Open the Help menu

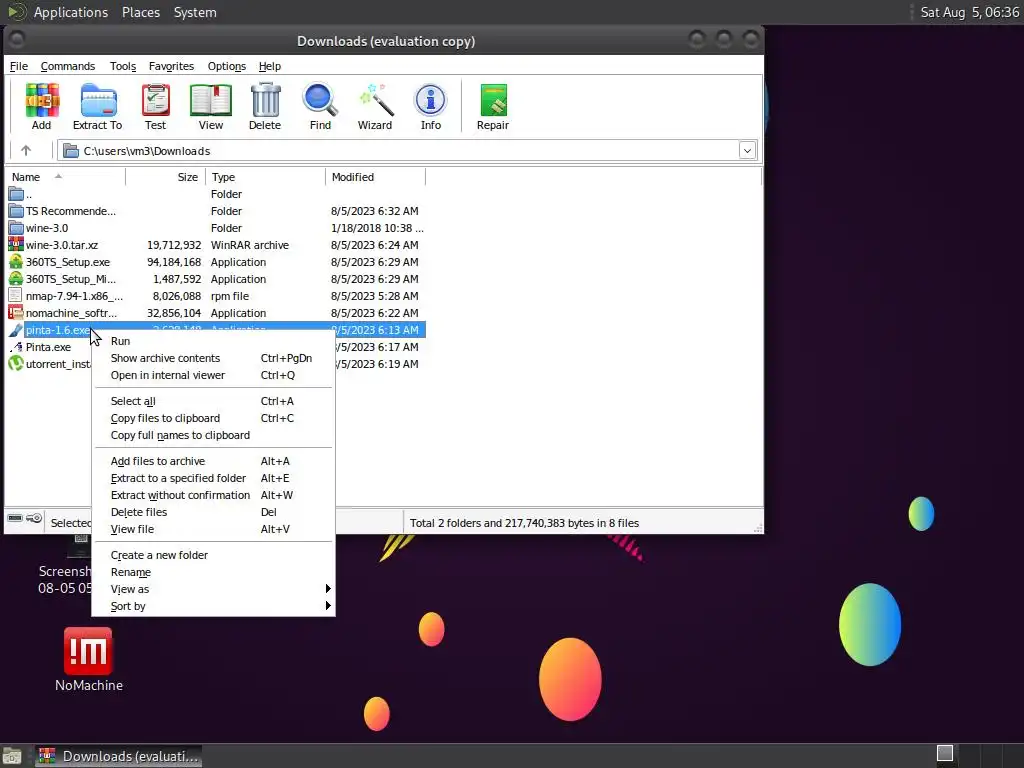click(x=270, y=66)
